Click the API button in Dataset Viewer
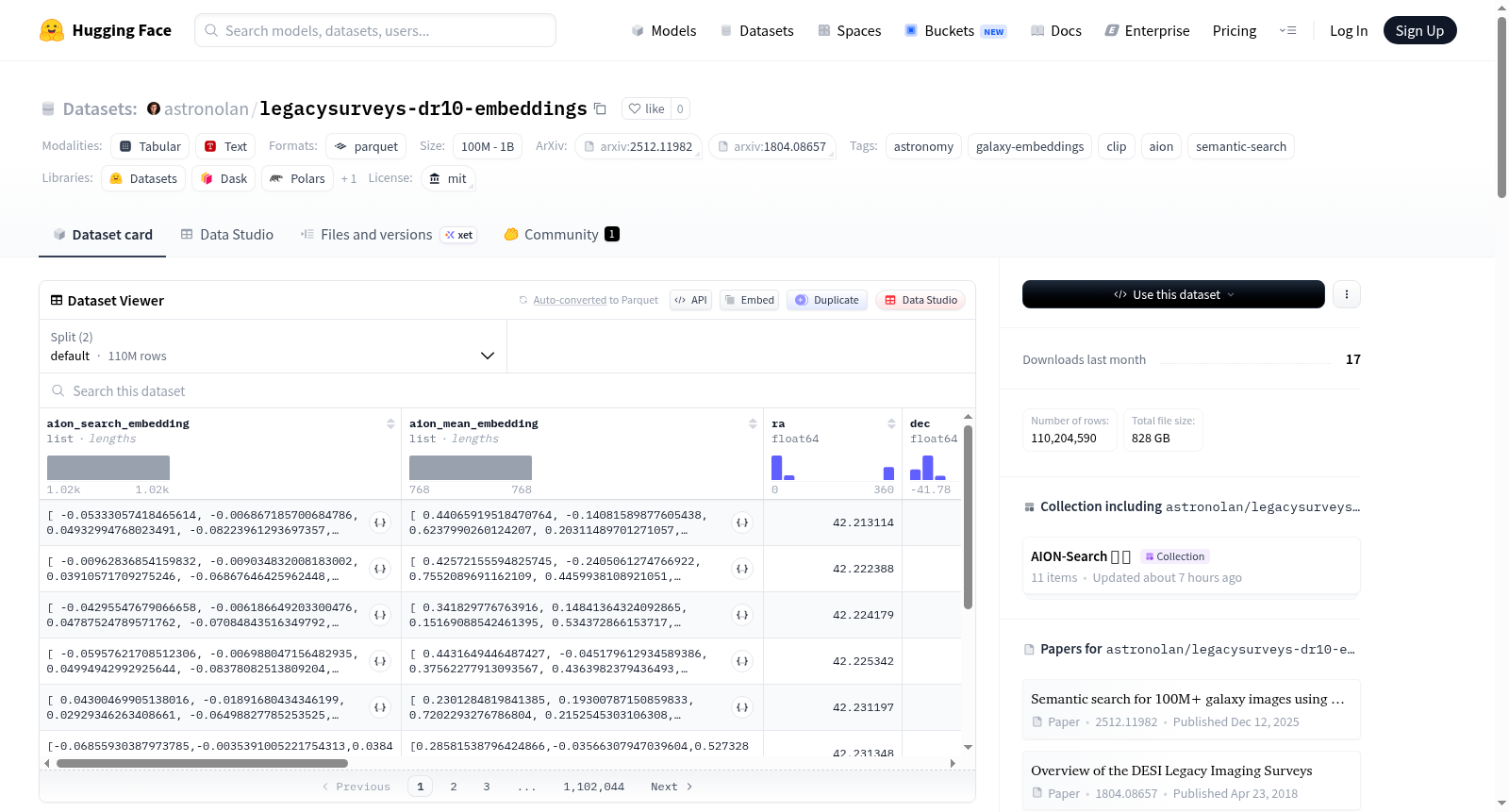Viewport: 1509px width, 812px height. pyautogui.click(x=690, y=300)
